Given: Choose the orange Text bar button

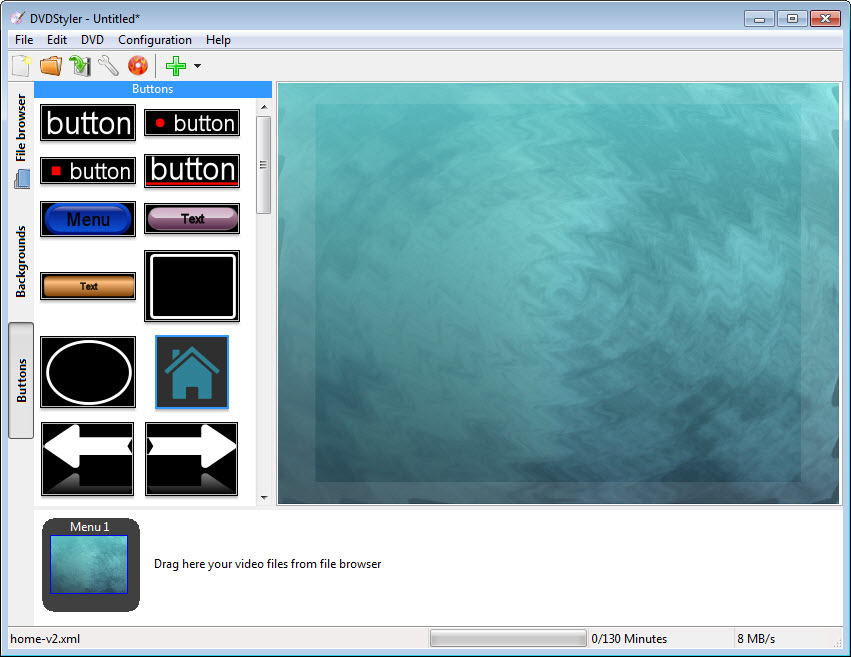Looking at the screenshot, I should (x=88, y=286).
